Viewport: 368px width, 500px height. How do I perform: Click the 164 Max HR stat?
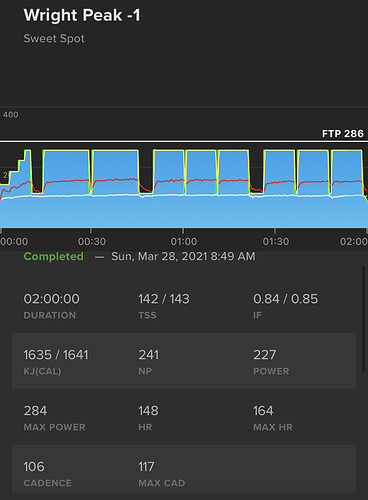pos(273,417)
